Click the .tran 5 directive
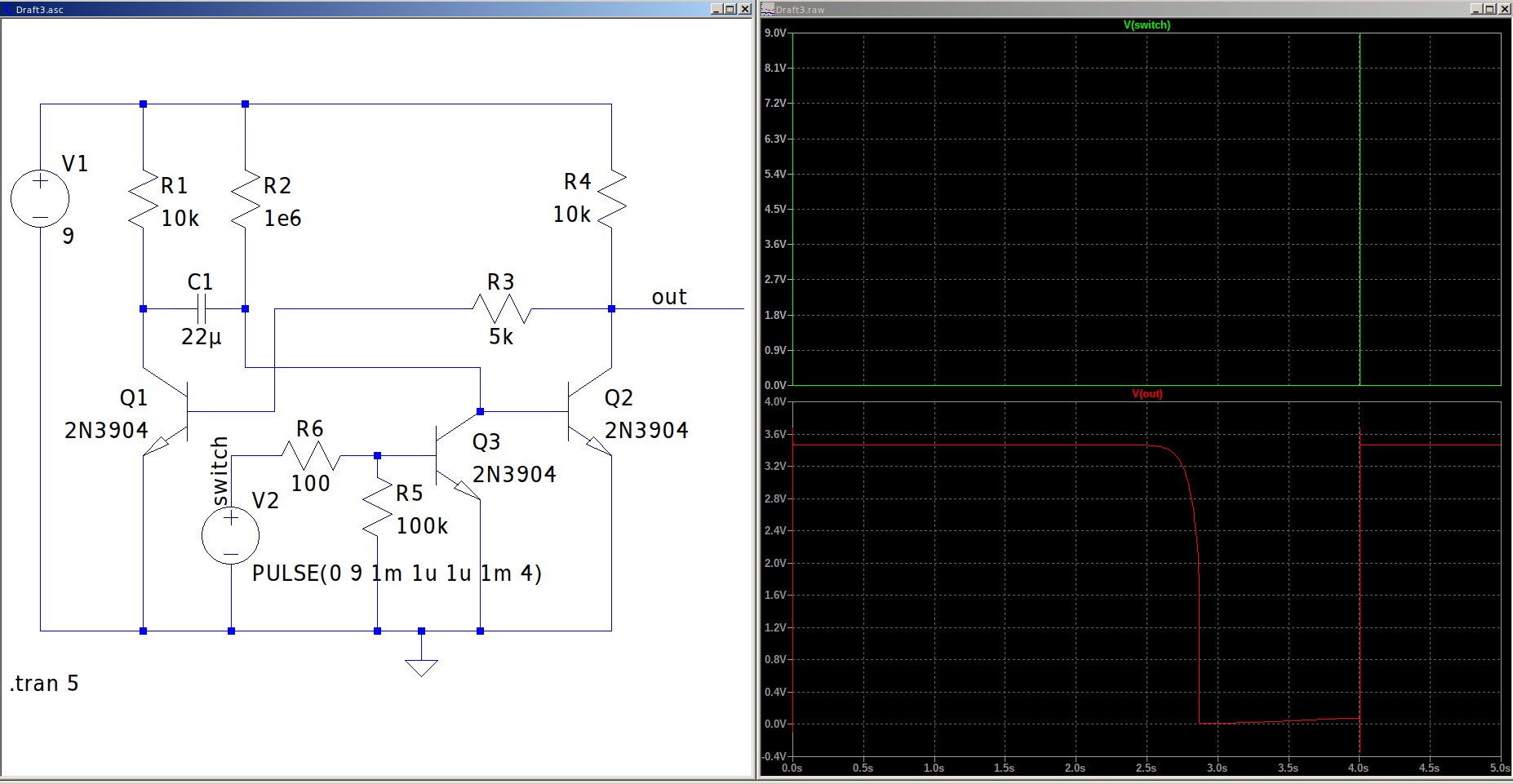The height and width of the screenshot is (784, 1513). tap(44, 684)
